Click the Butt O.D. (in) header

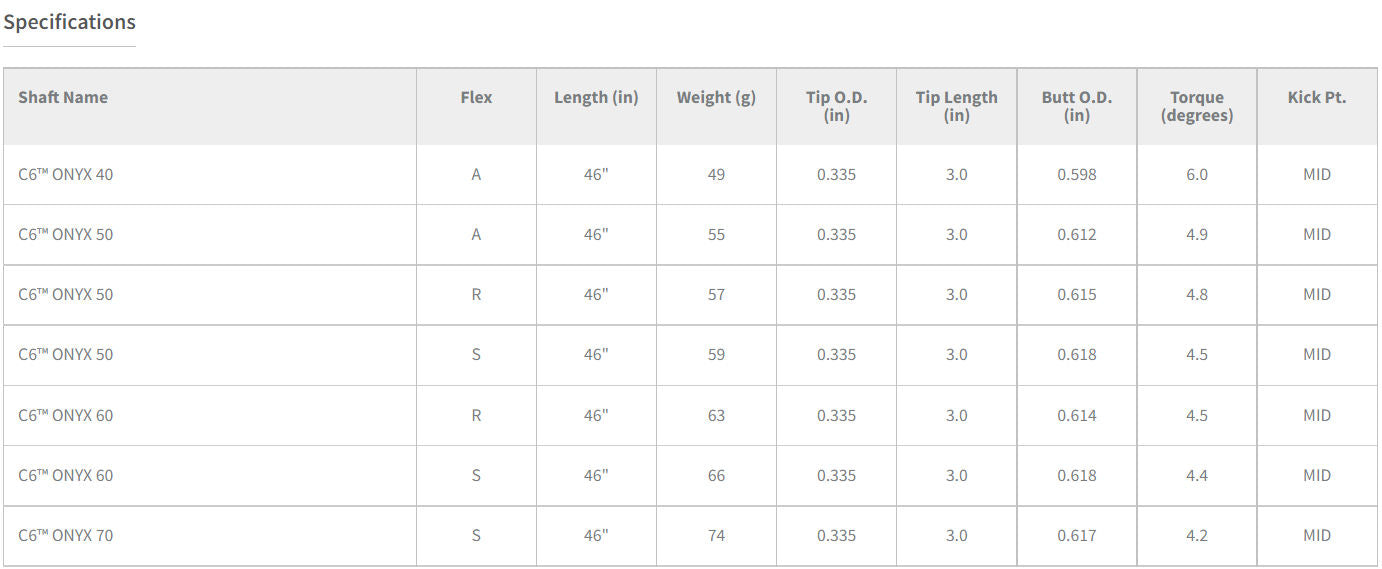pos(1076,106)
